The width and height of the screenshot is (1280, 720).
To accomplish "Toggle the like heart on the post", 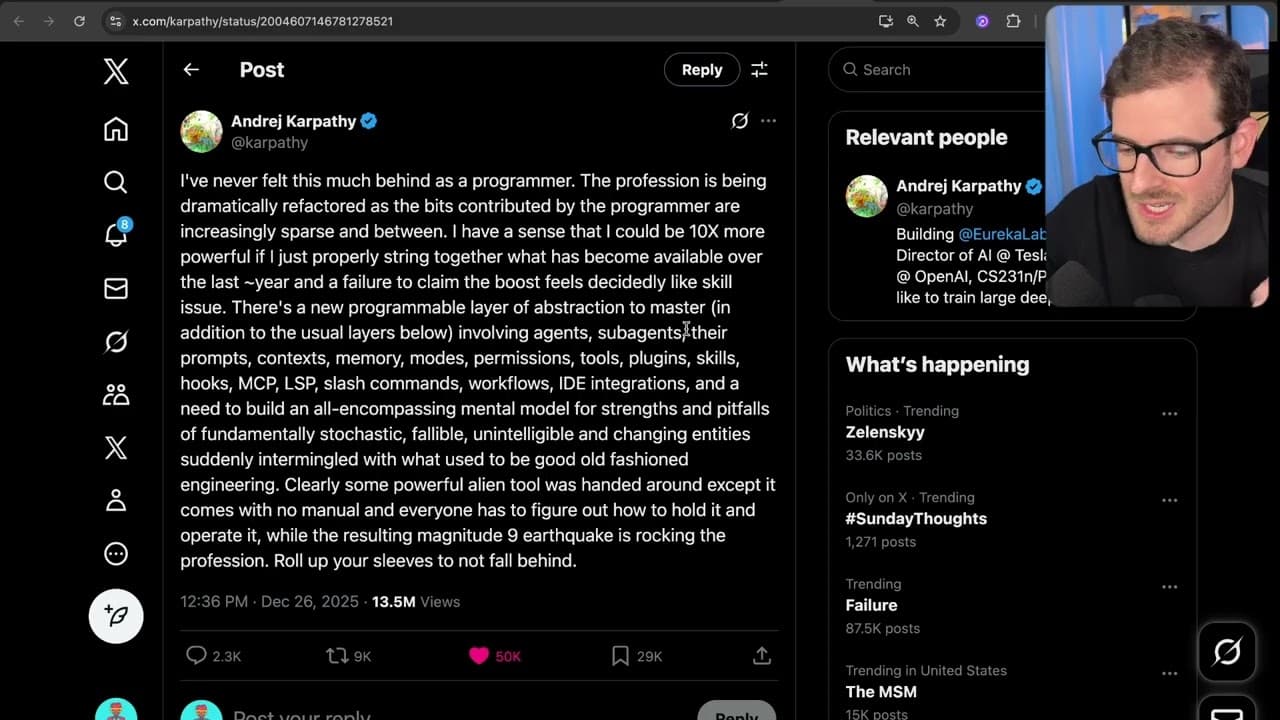I will click(479, 656).
